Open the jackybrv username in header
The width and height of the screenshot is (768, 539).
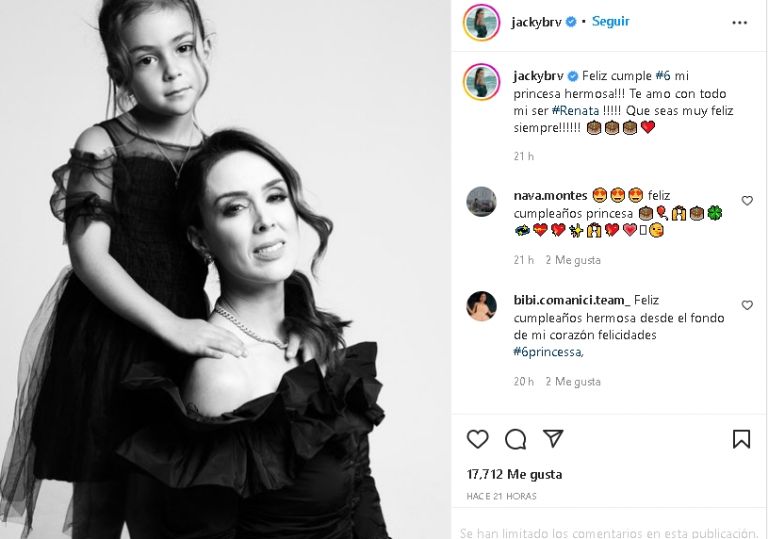[536, 22]
